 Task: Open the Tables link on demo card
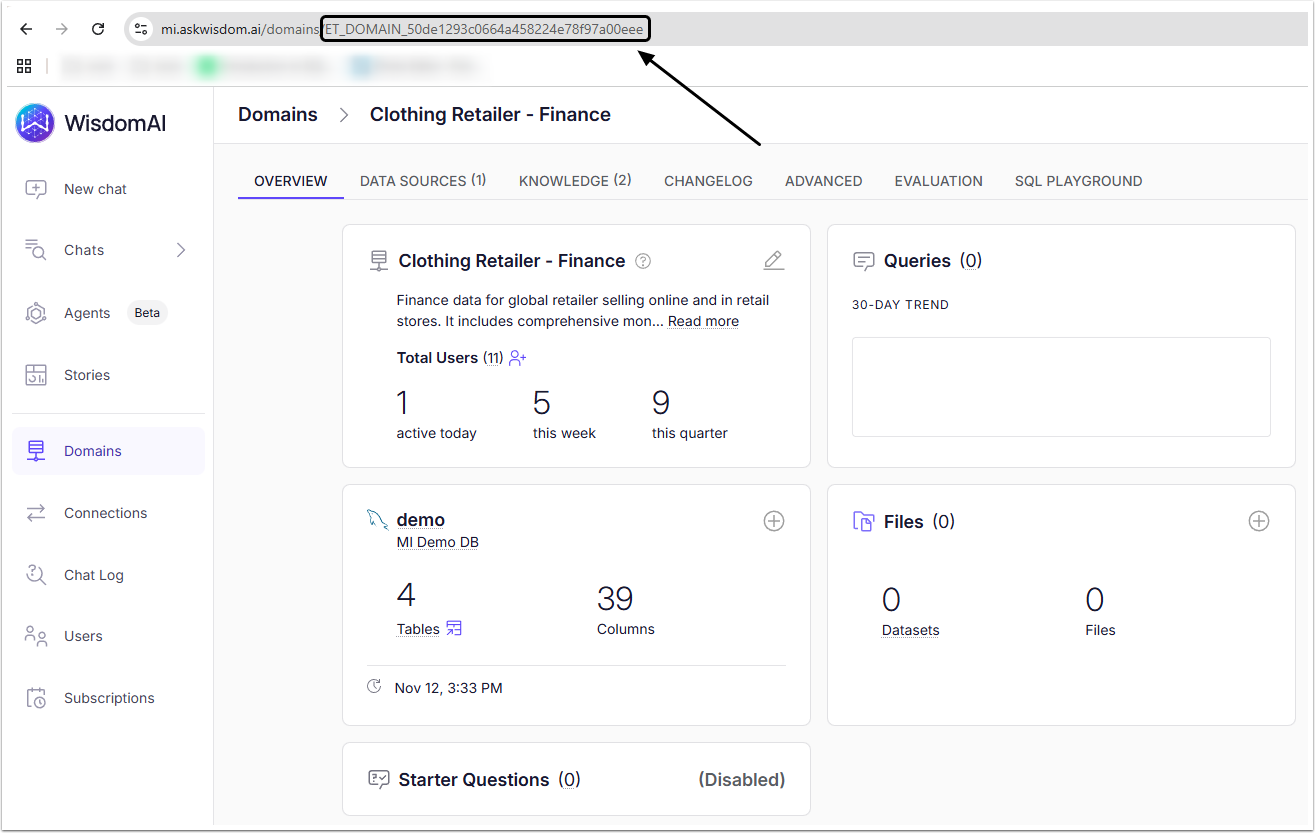click(x=418, y=629)
